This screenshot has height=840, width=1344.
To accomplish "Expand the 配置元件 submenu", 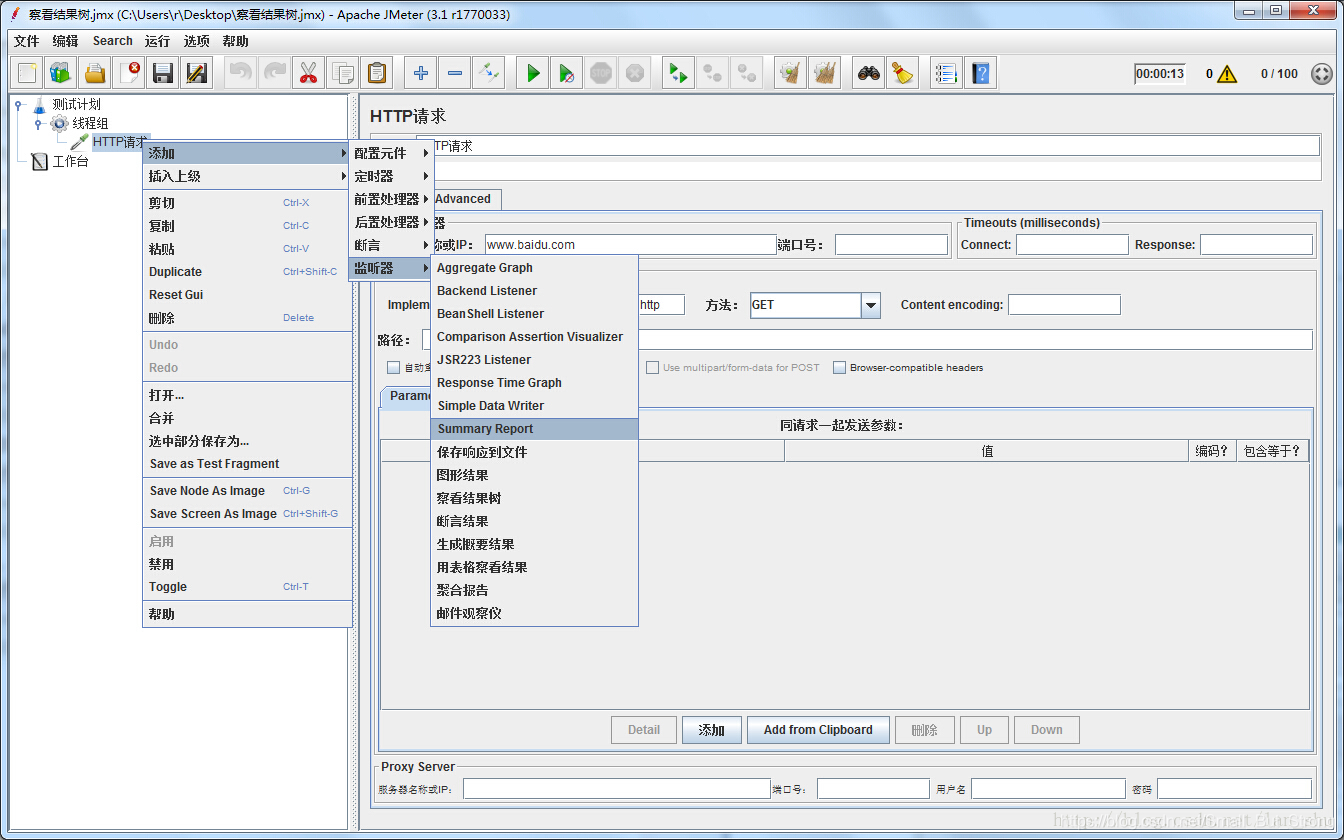I will [391, 153].
